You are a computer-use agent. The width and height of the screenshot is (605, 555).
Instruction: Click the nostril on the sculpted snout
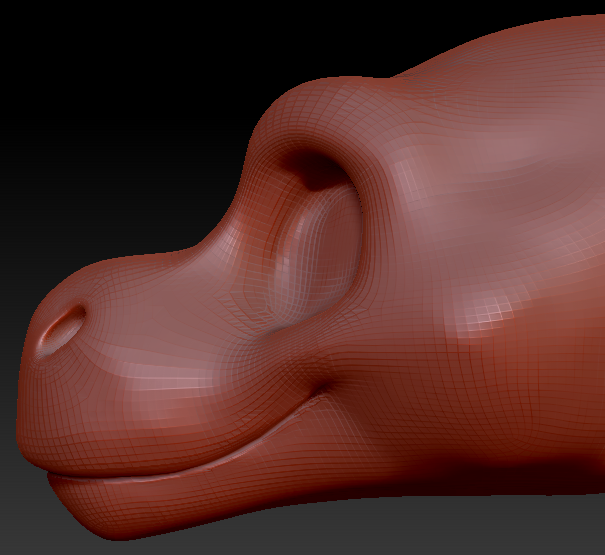click(x=63, y=328)
